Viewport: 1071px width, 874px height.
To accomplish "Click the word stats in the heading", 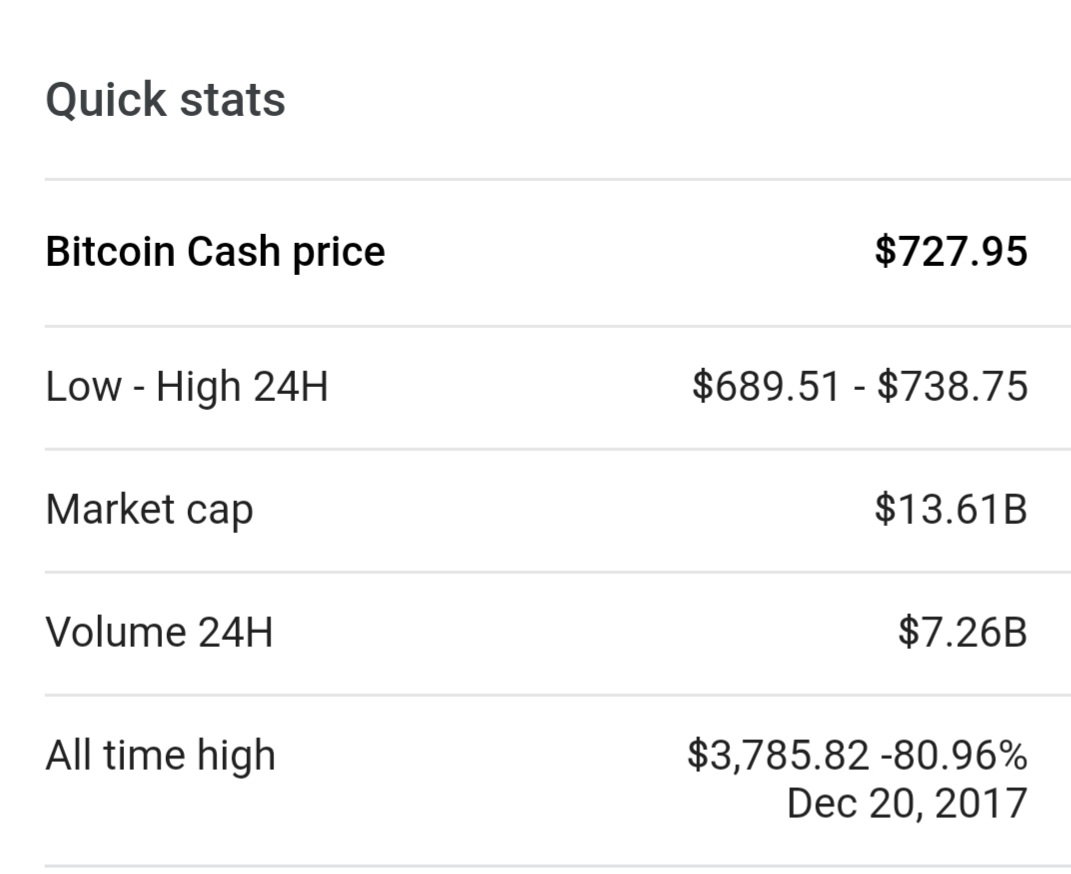I will (233, 101).
